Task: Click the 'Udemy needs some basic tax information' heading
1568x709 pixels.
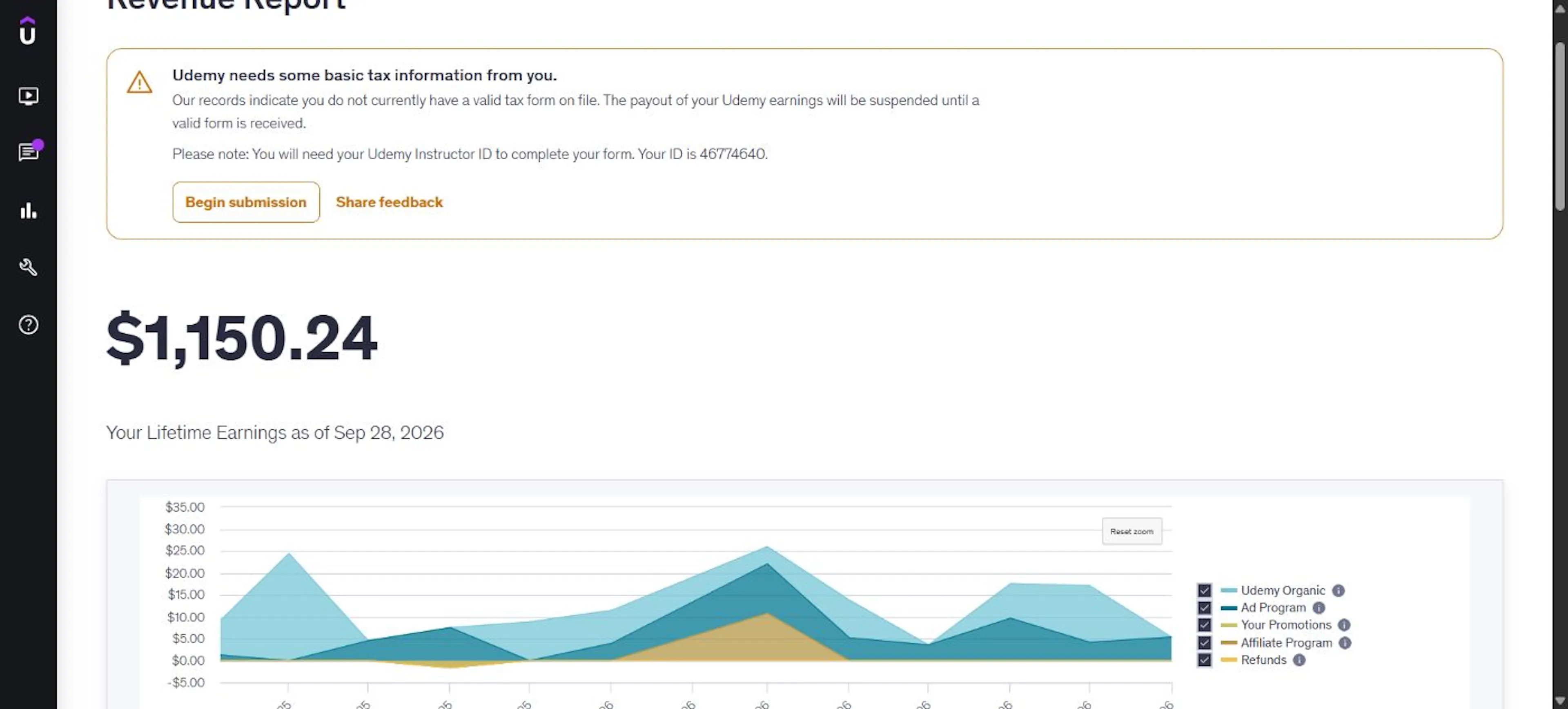Action: pyautogui.click(x=365, y=76)
